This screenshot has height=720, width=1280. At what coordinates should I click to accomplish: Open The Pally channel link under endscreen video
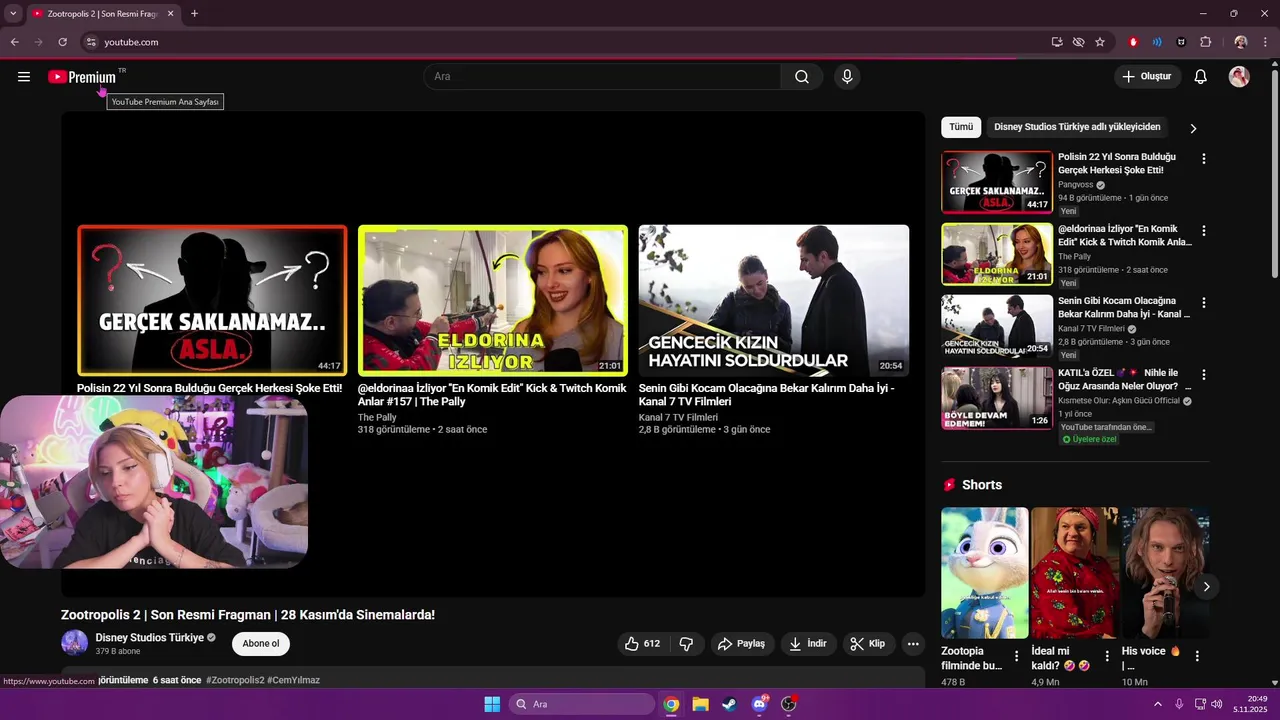click(377, 417)
